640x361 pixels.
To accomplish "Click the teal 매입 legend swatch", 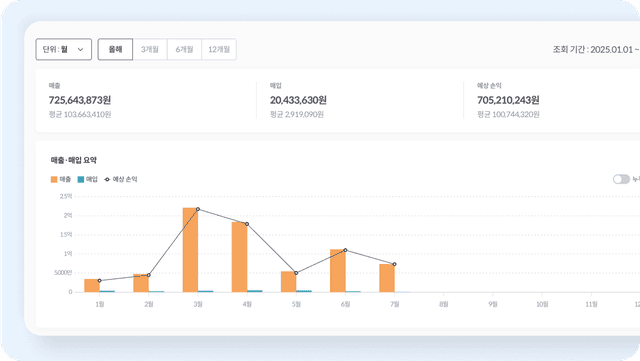I will click(x=81, y=179).
